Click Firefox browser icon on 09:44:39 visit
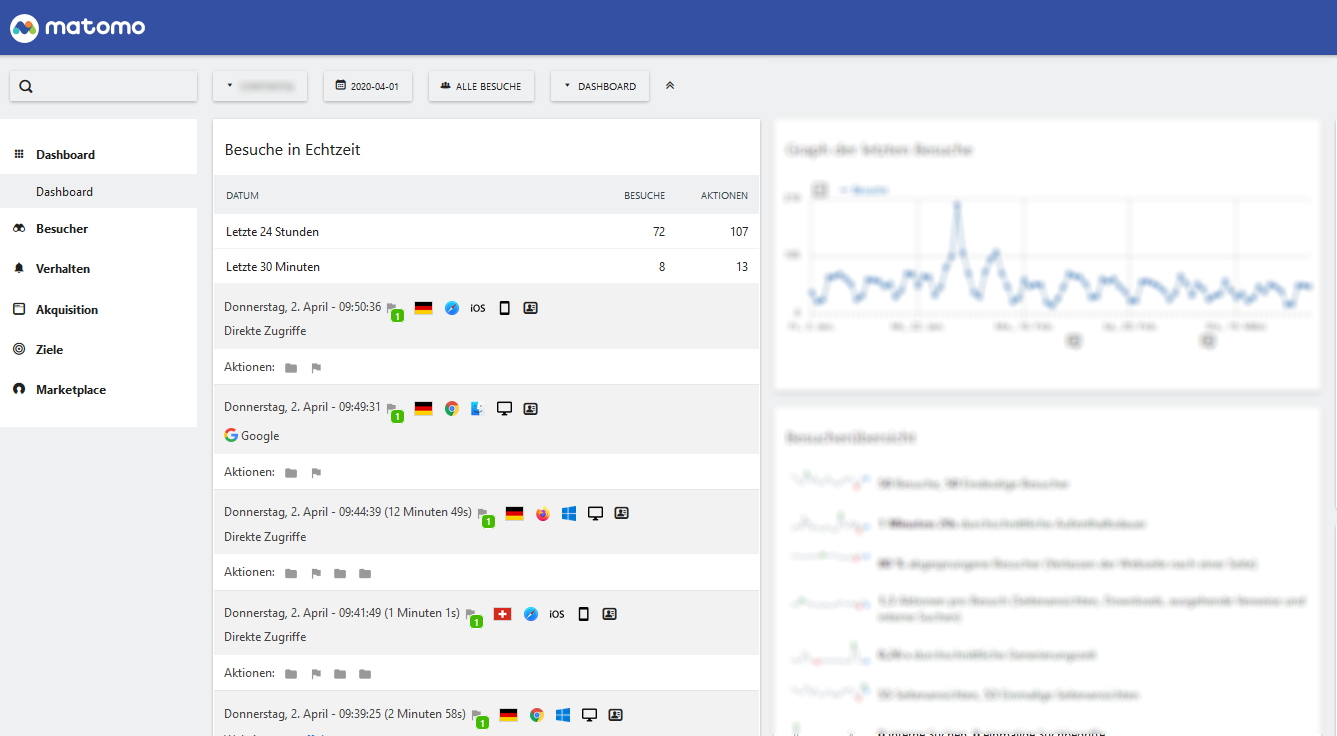 542,514
